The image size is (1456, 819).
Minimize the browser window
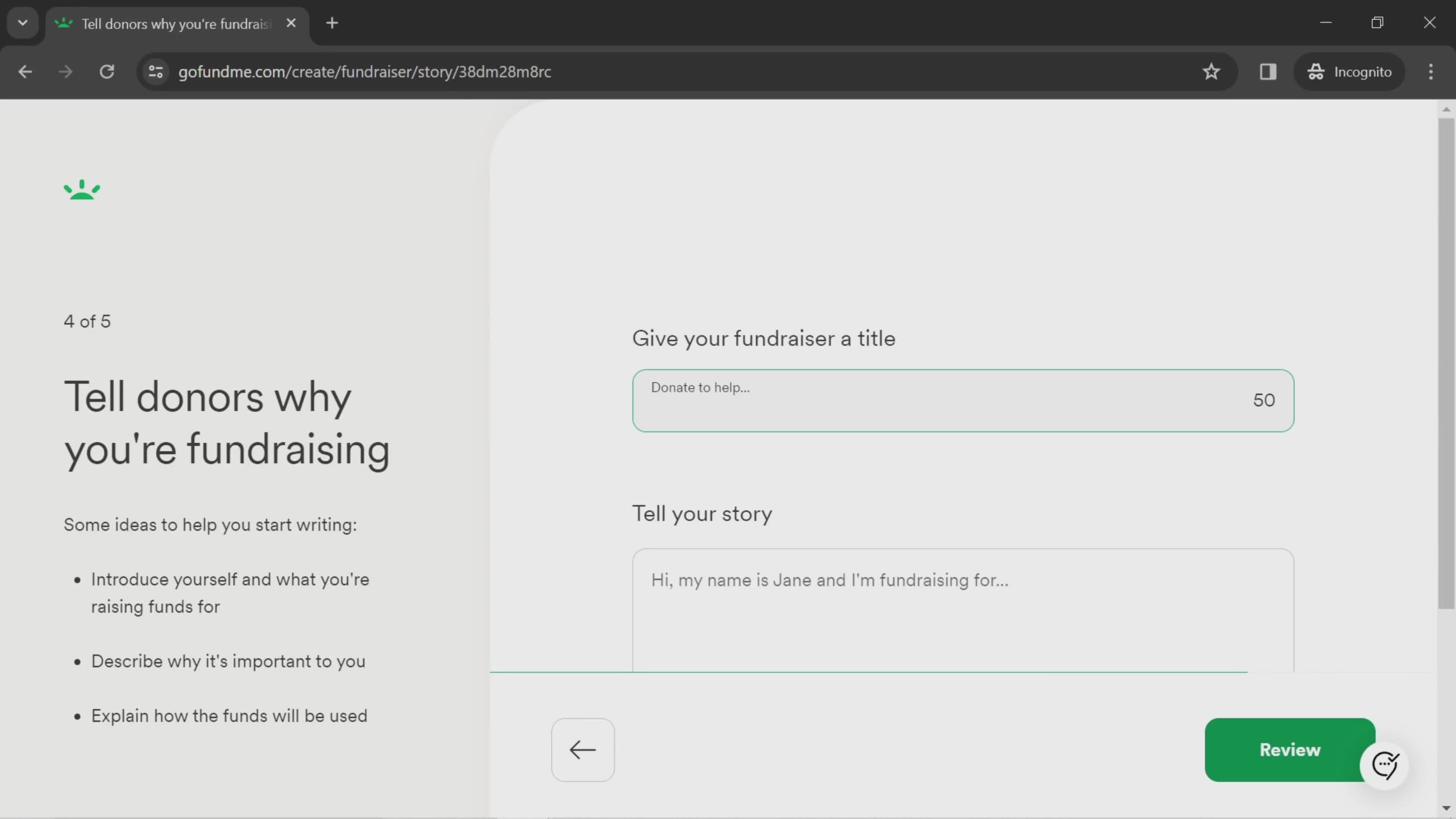(x=1326, y=23)
